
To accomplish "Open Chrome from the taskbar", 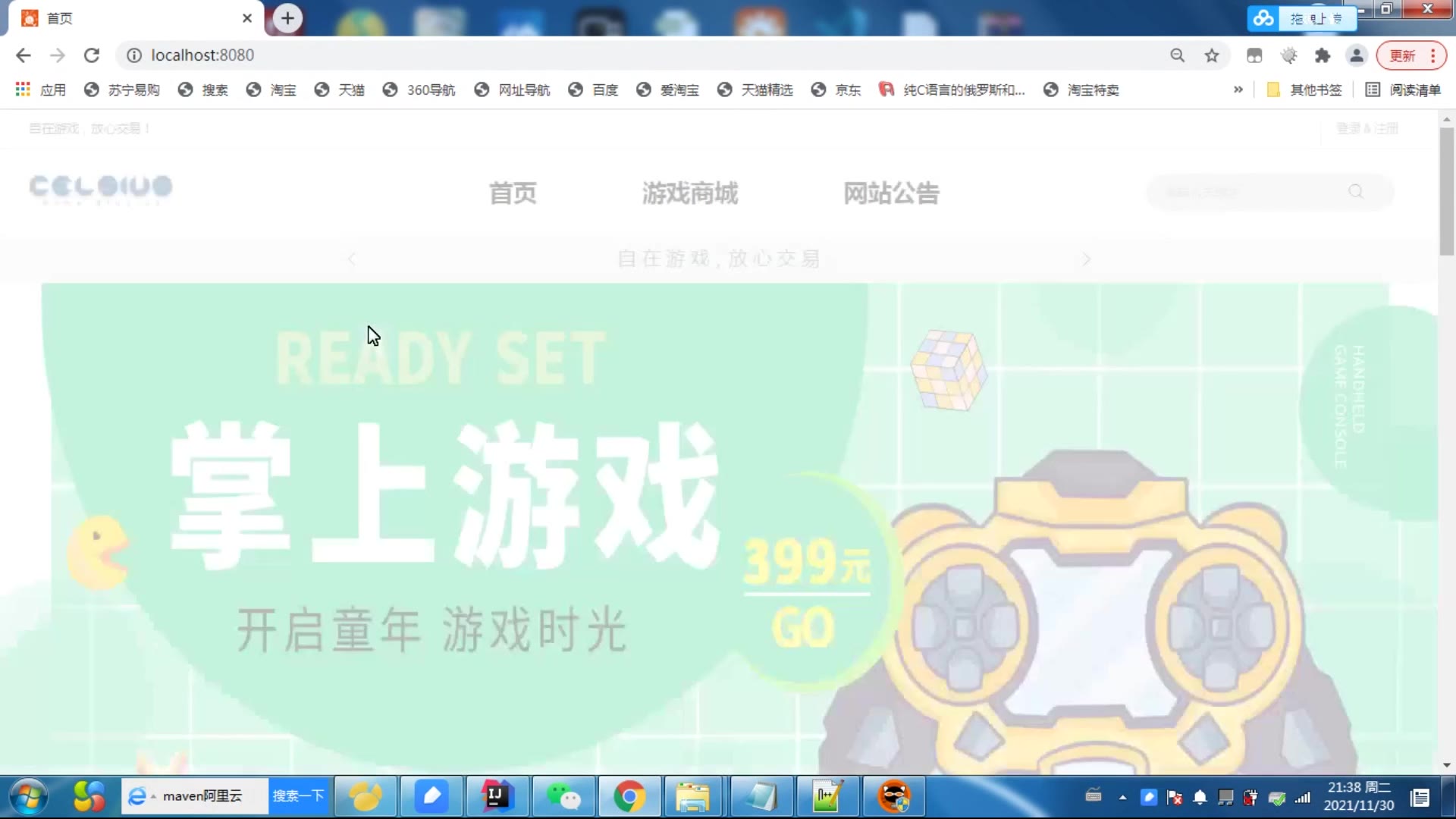I will pos(629,796).
